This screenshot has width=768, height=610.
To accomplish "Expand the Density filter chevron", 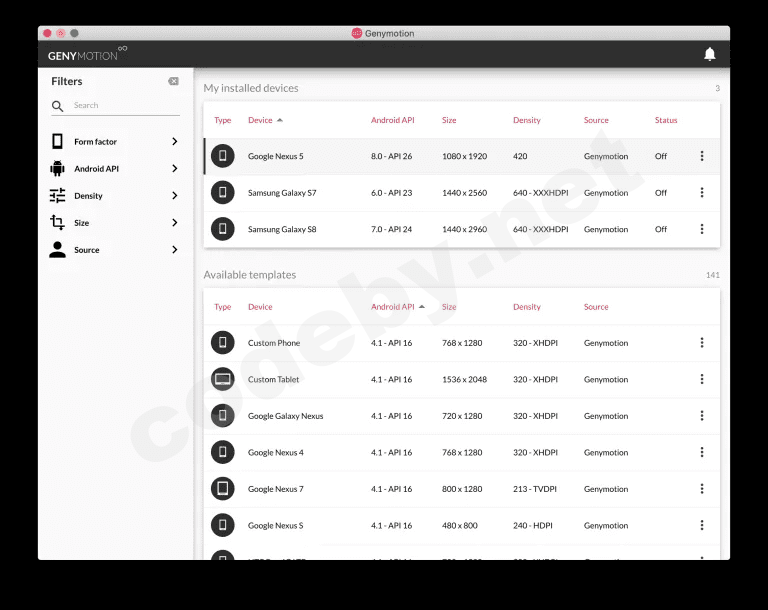I will click(x=175, y=195).
